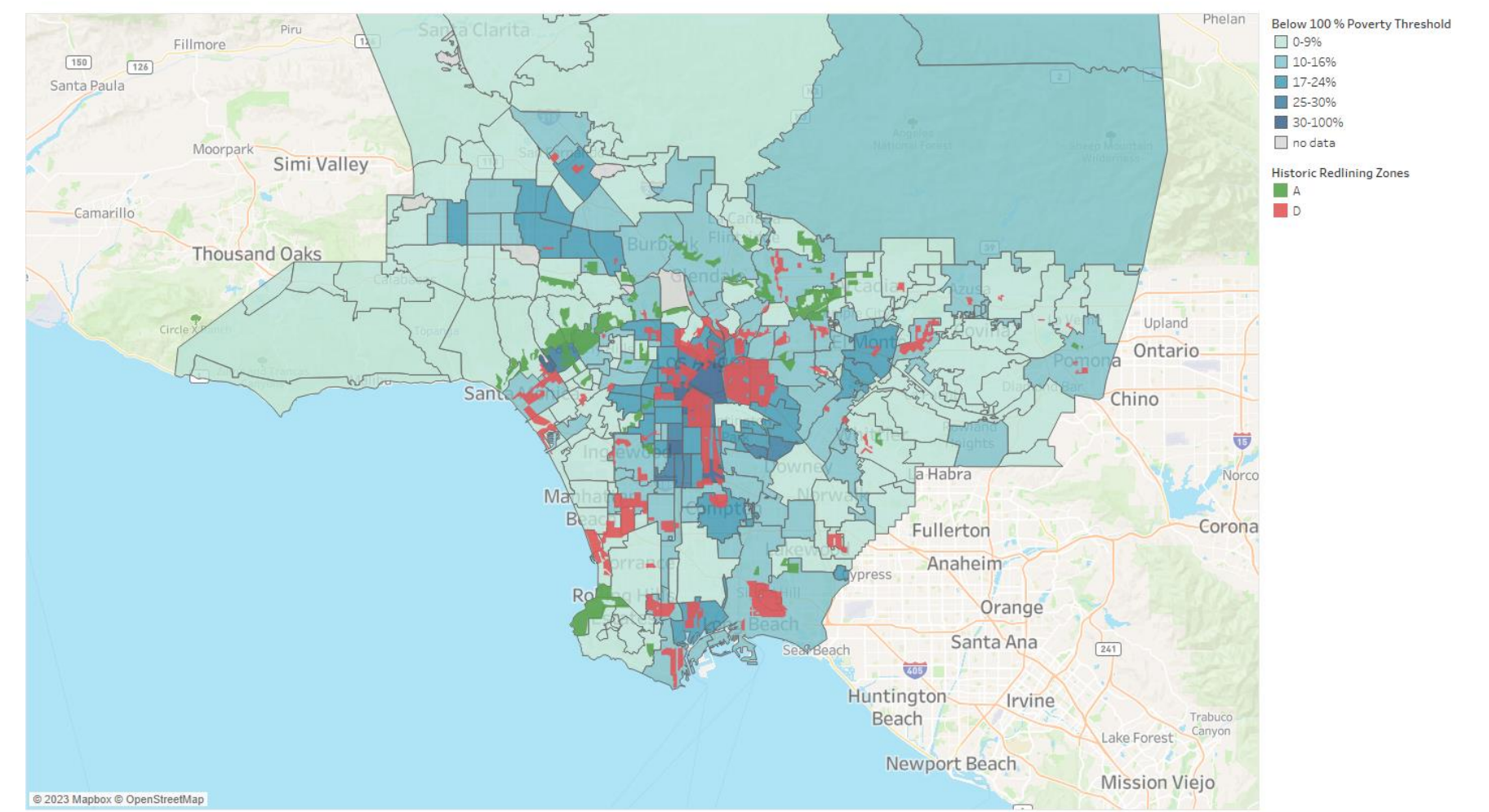Select the 0-9% legend swatch
1489x812 pixels.
point(1280,42)
